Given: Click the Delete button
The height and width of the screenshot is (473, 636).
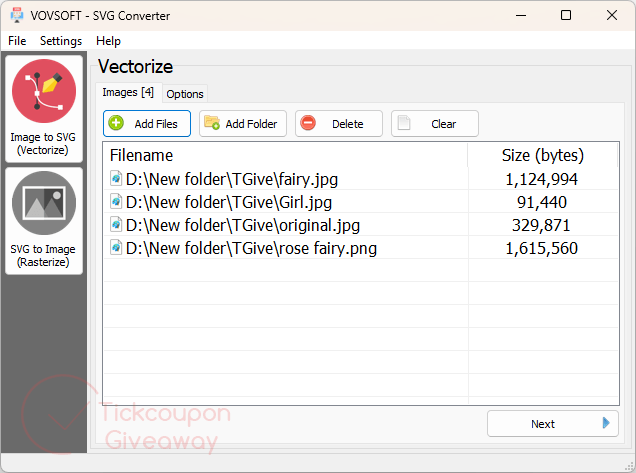Looking at the screenshot, I should (x=339, y=124).
